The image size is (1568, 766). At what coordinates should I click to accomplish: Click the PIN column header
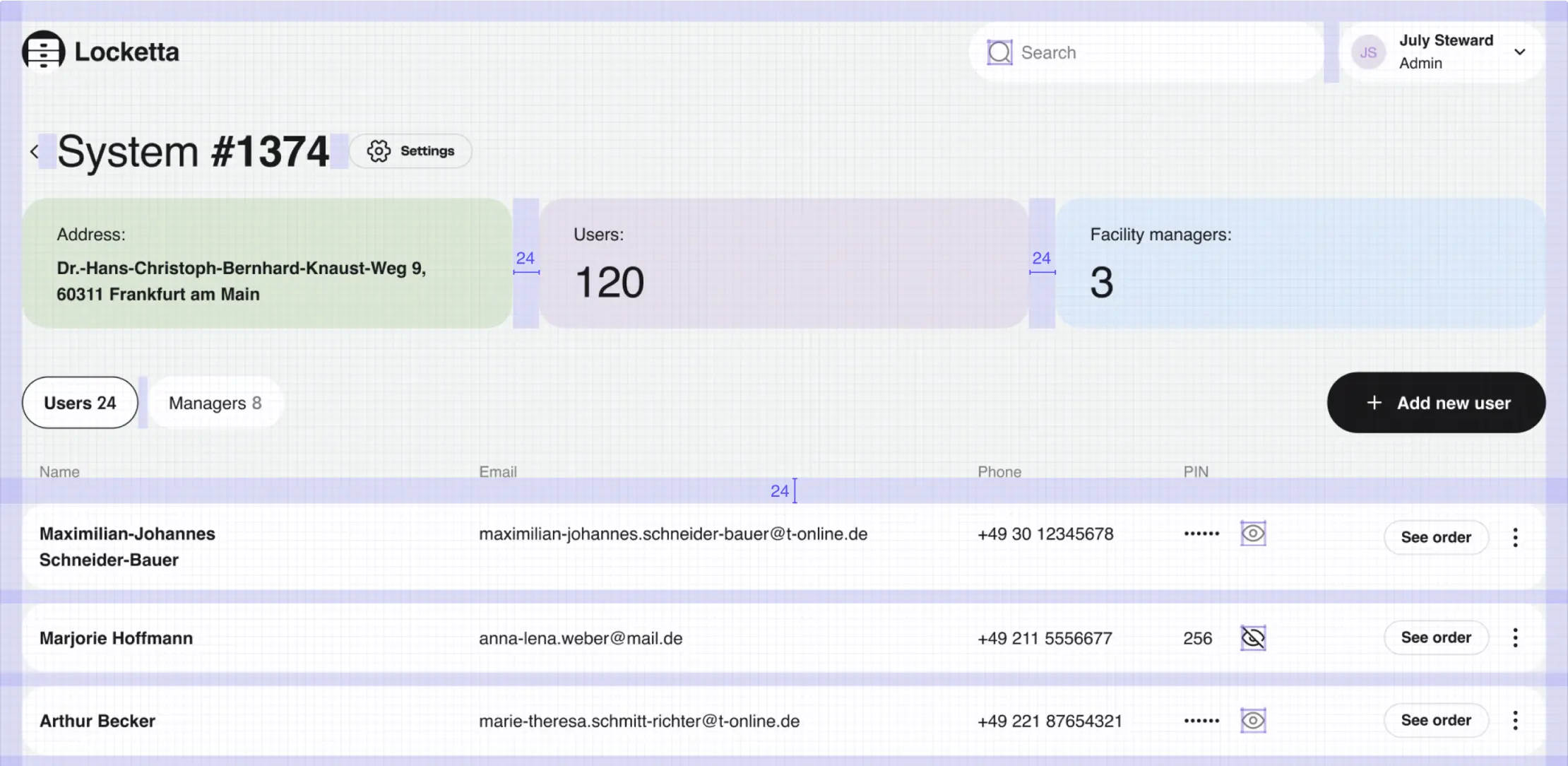coord(1196,471)
